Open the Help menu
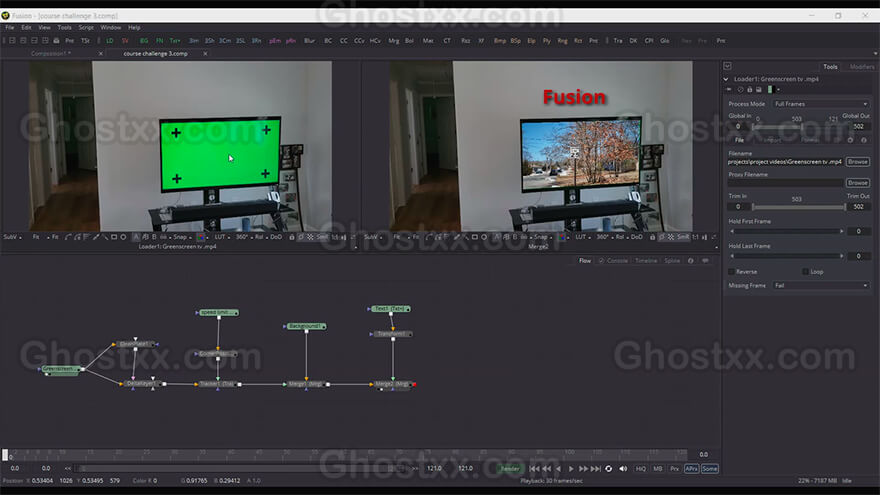This screenshot has width=880, height=495. 134,28
